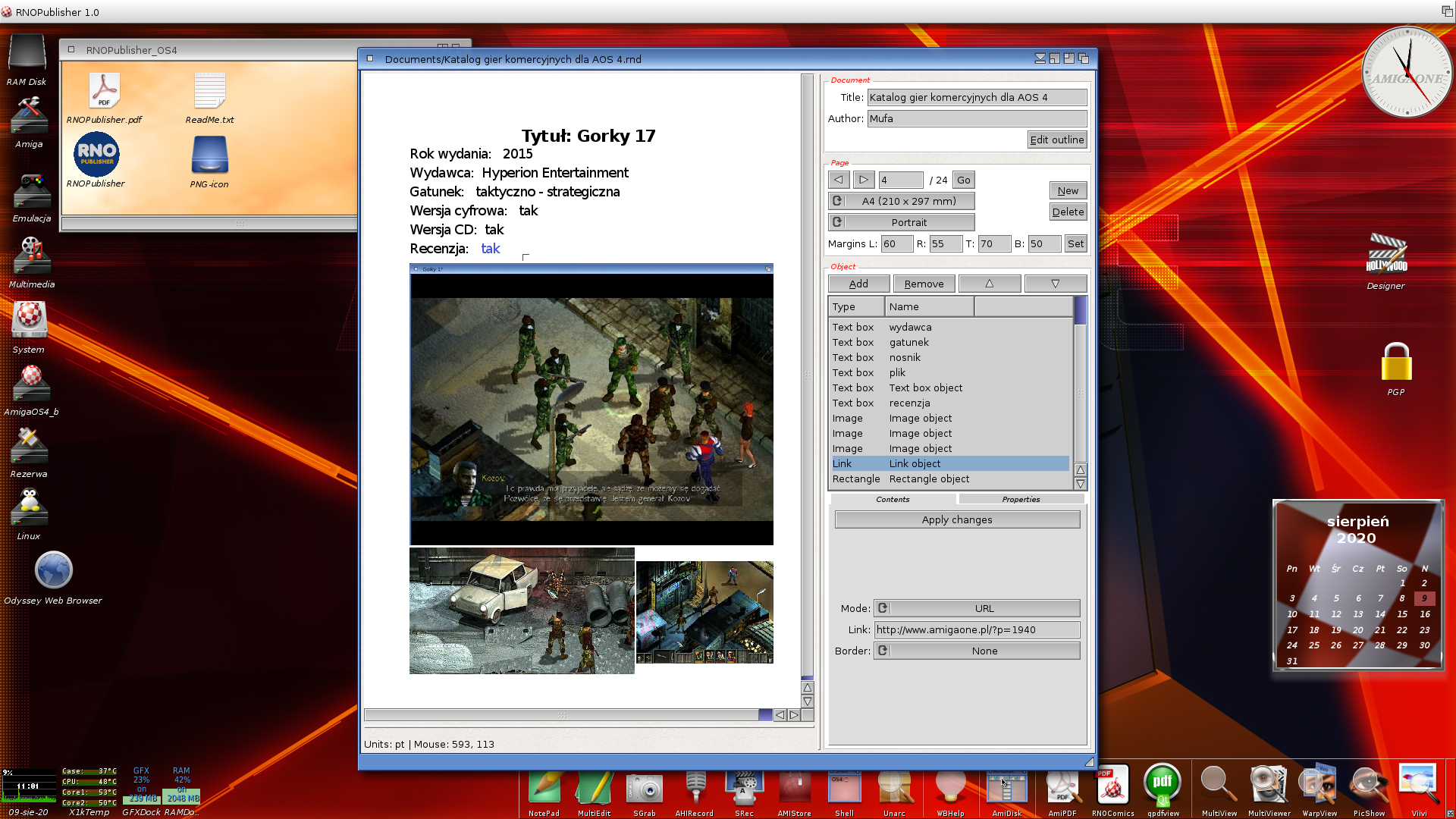Launch AHIRecord from the dock

coord(695,787)
